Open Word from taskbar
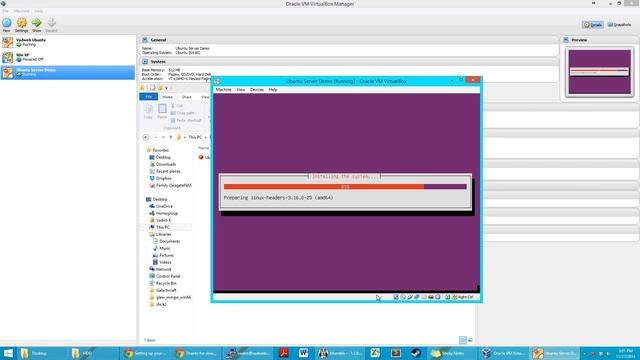Image resolution: width=640 pixels, height=360 pixels. pyautogui.click(x=303, y=353)
